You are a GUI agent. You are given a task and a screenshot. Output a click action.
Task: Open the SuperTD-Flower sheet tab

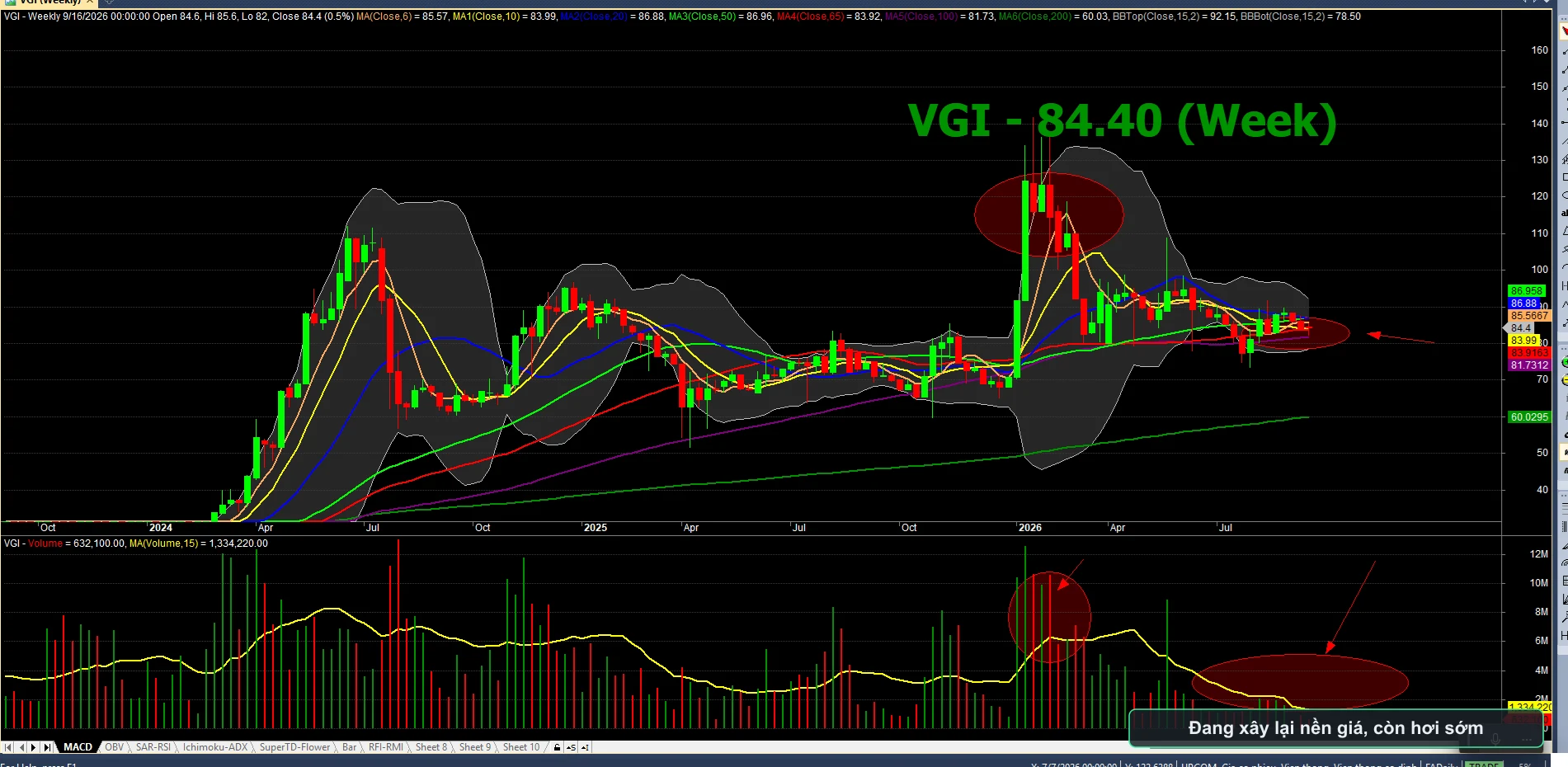294,747
